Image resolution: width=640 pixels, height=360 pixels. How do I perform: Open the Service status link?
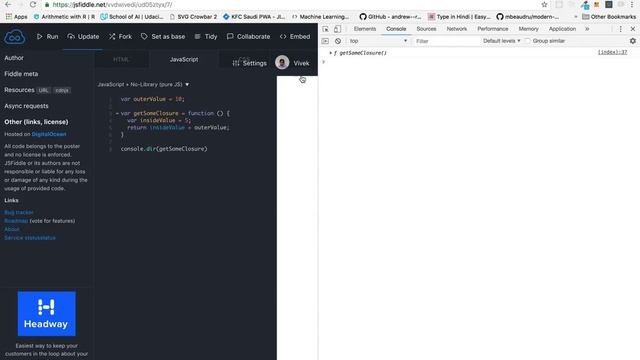click(x=30, y=238)
